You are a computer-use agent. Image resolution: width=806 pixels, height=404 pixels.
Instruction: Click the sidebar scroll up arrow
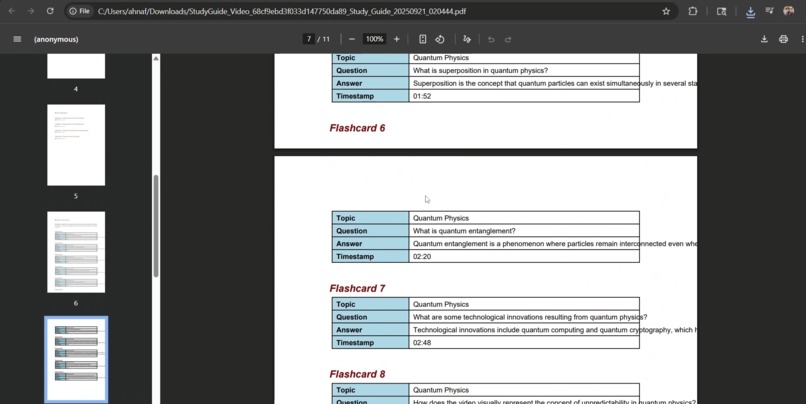tap(156, 58)
